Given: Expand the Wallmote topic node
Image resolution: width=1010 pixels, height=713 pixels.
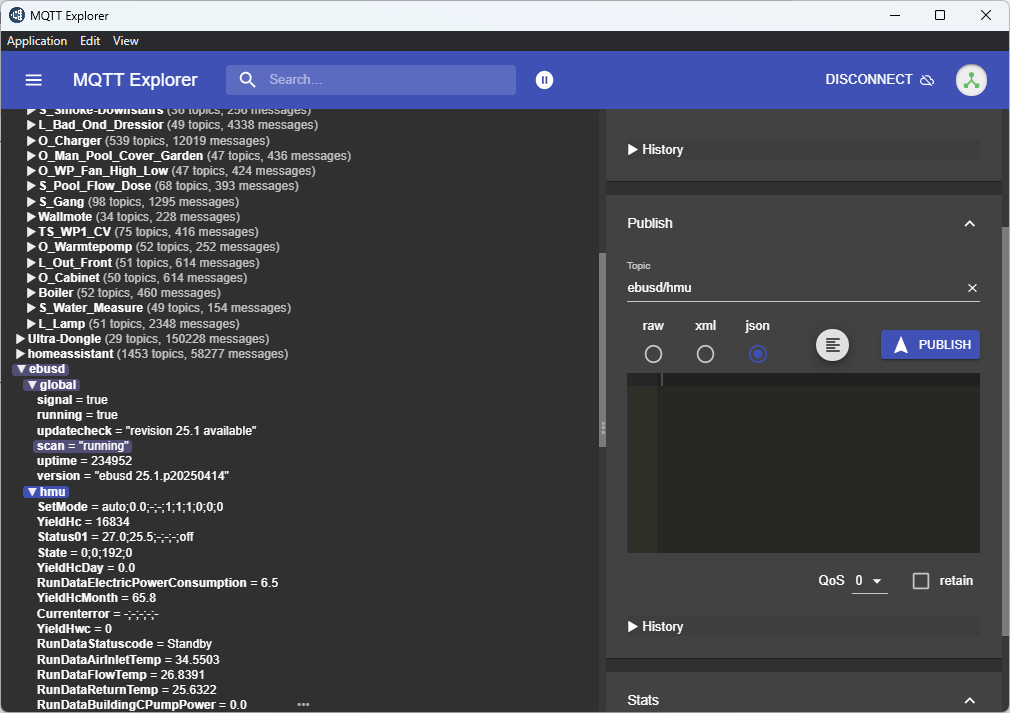Looking at the screenshot, I should click(31, 217).
